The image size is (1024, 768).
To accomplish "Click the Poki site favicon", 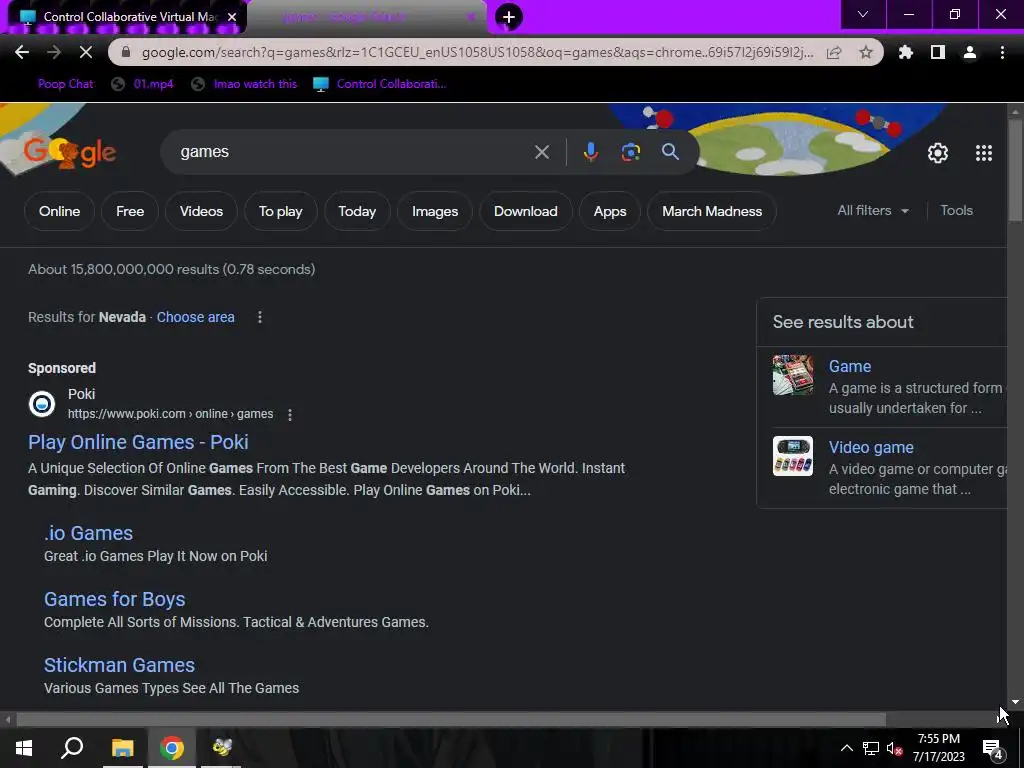I will [42, 404].
